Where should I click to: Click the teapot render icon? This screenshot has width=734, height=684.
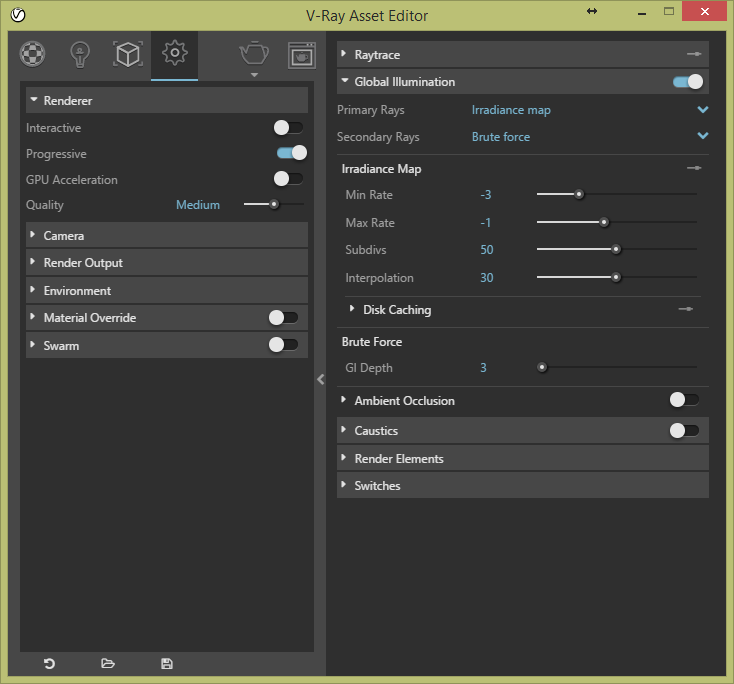(x=254, y=52)
